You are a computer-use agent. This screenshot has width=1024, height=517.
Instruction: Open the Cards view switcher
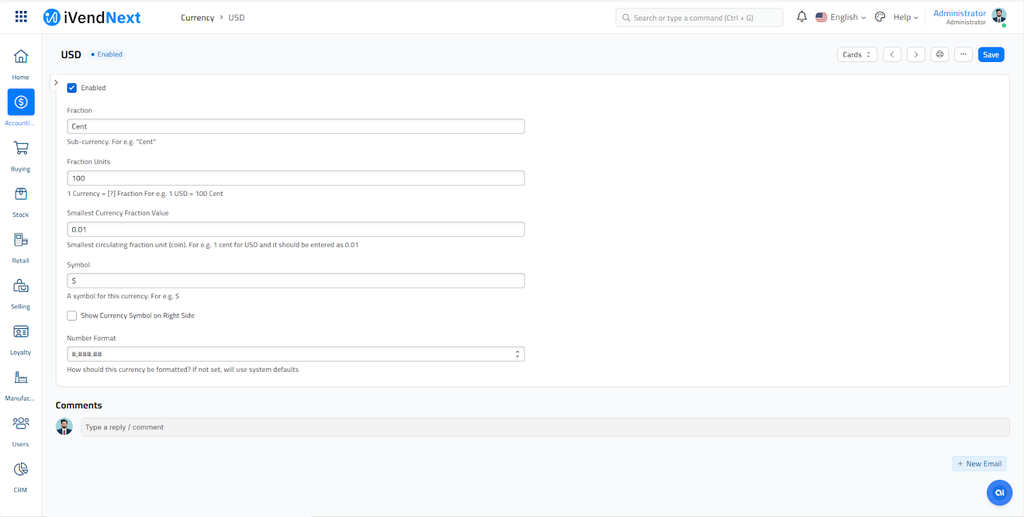(857, 55)
